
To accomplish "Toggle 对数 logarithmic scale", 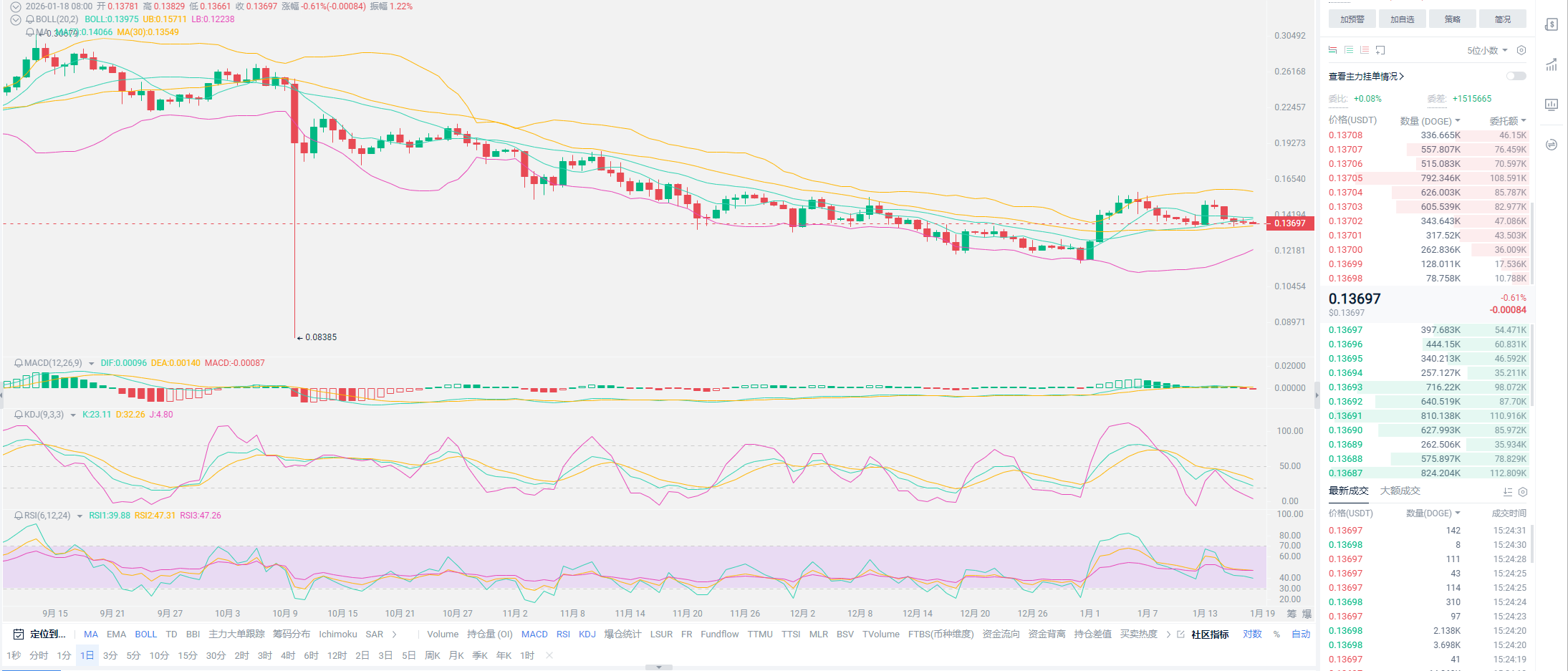I will (x=1252, y=634).
